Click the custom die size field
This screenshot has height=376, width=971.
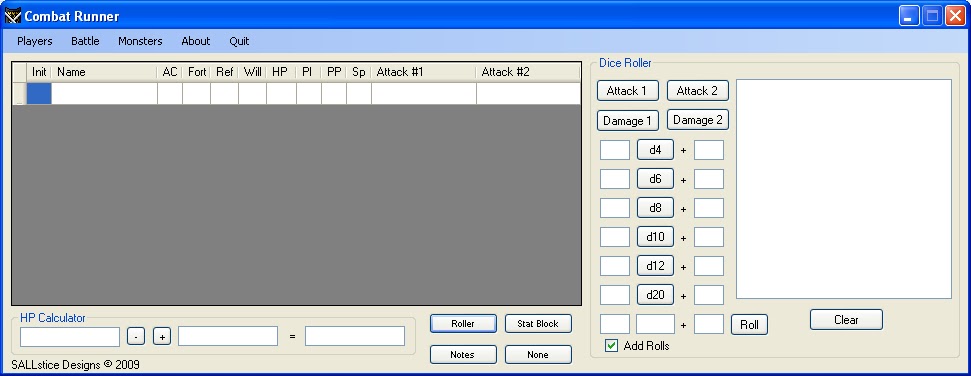tap(655, 325)
